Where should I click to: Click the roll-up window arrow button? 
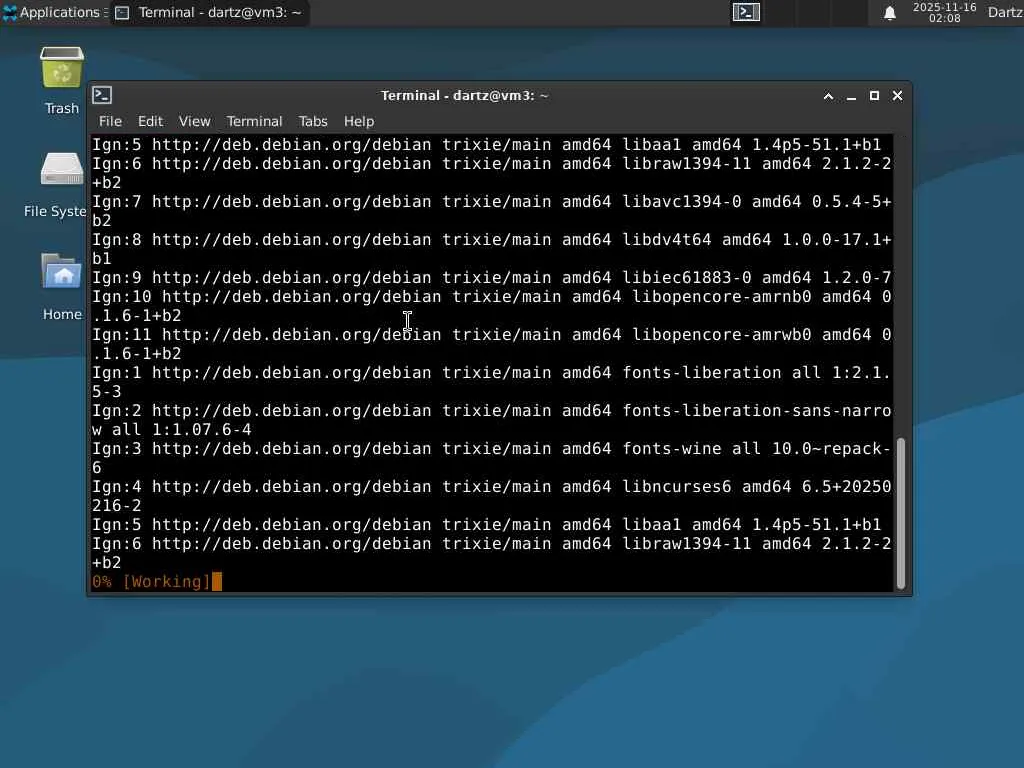pyautogui.click(x=828, y=96)
